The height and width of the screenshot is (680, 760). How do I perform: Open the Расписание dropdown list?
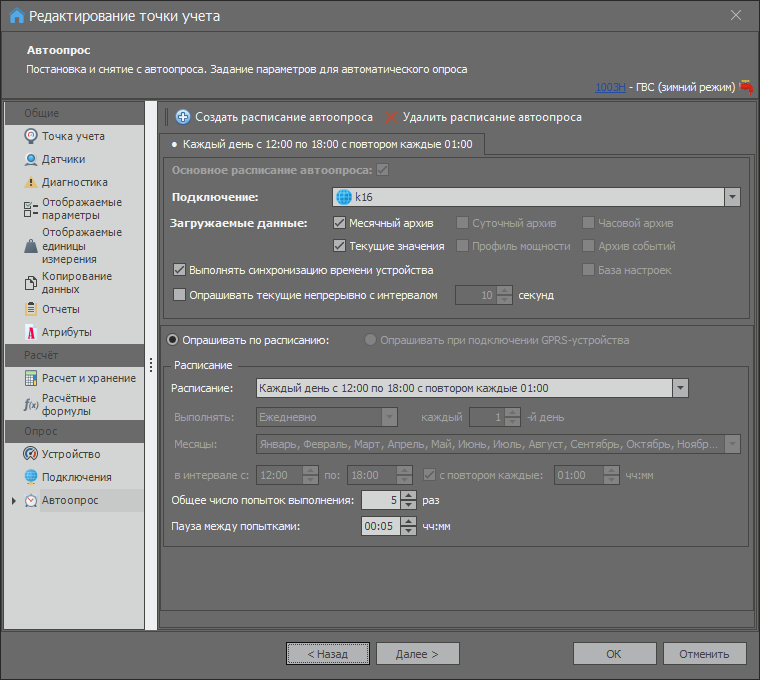click(680, 388)
